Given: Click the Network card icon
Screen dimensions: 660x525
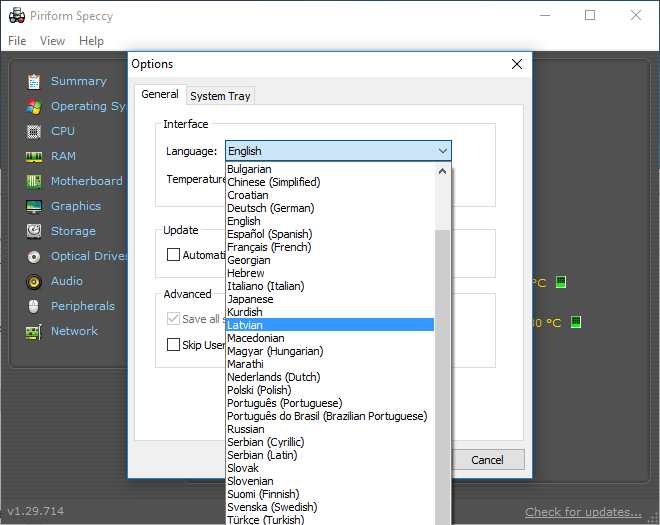Looking at the screenshot, I should pos(34,332).
